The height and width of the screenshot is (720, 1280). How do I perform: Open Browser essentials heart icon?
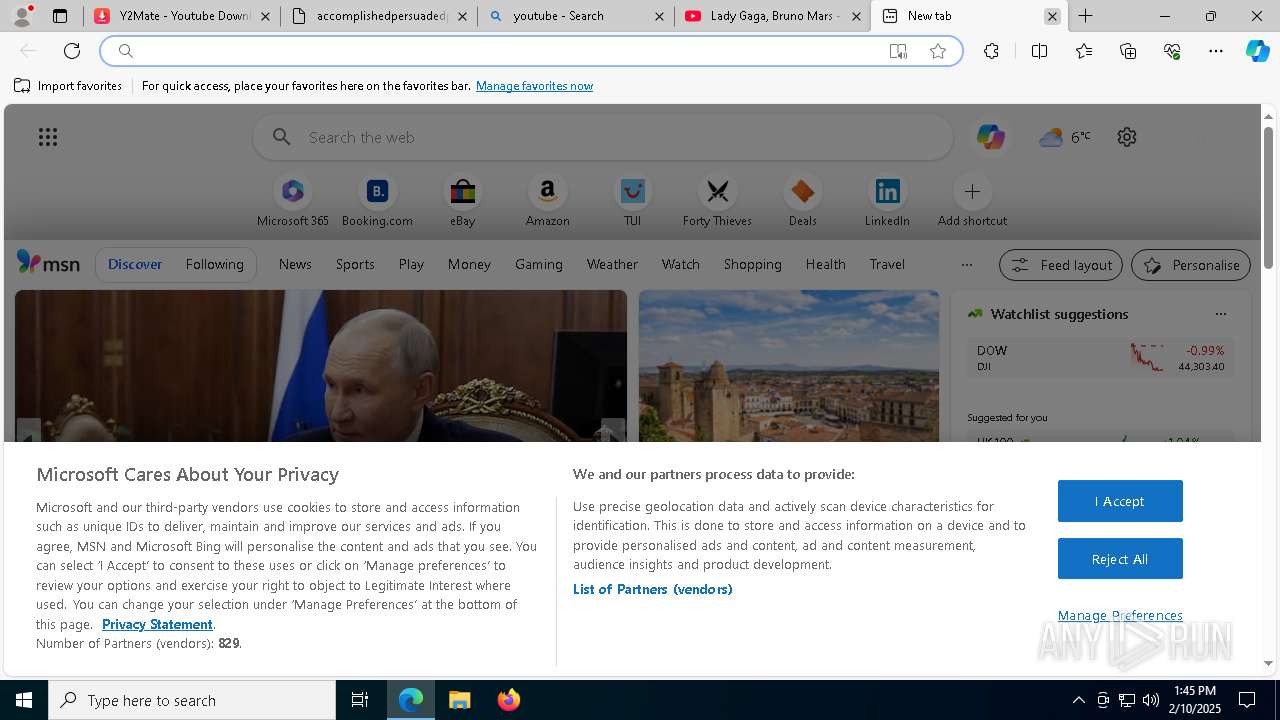click(1172, 51)
